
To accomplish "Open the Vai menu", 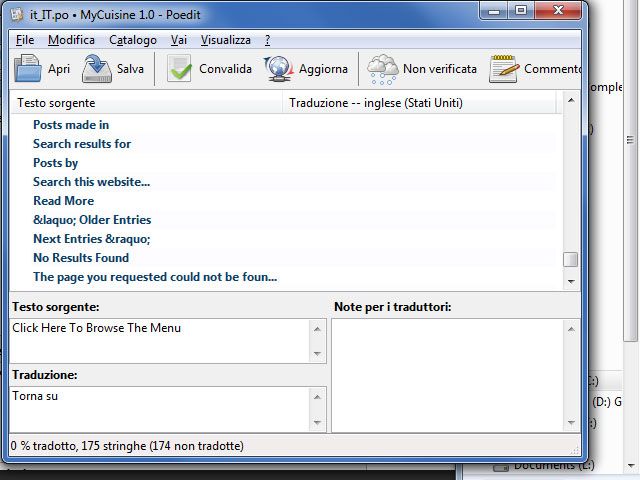I will 179,40.
